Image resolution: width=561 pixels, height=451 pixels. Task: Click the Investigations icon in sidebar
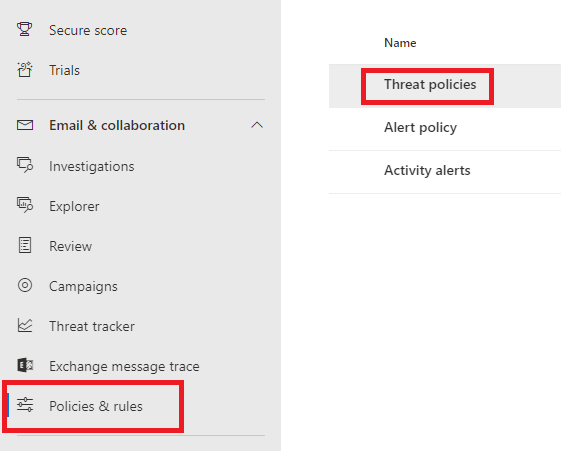(25, 165)
